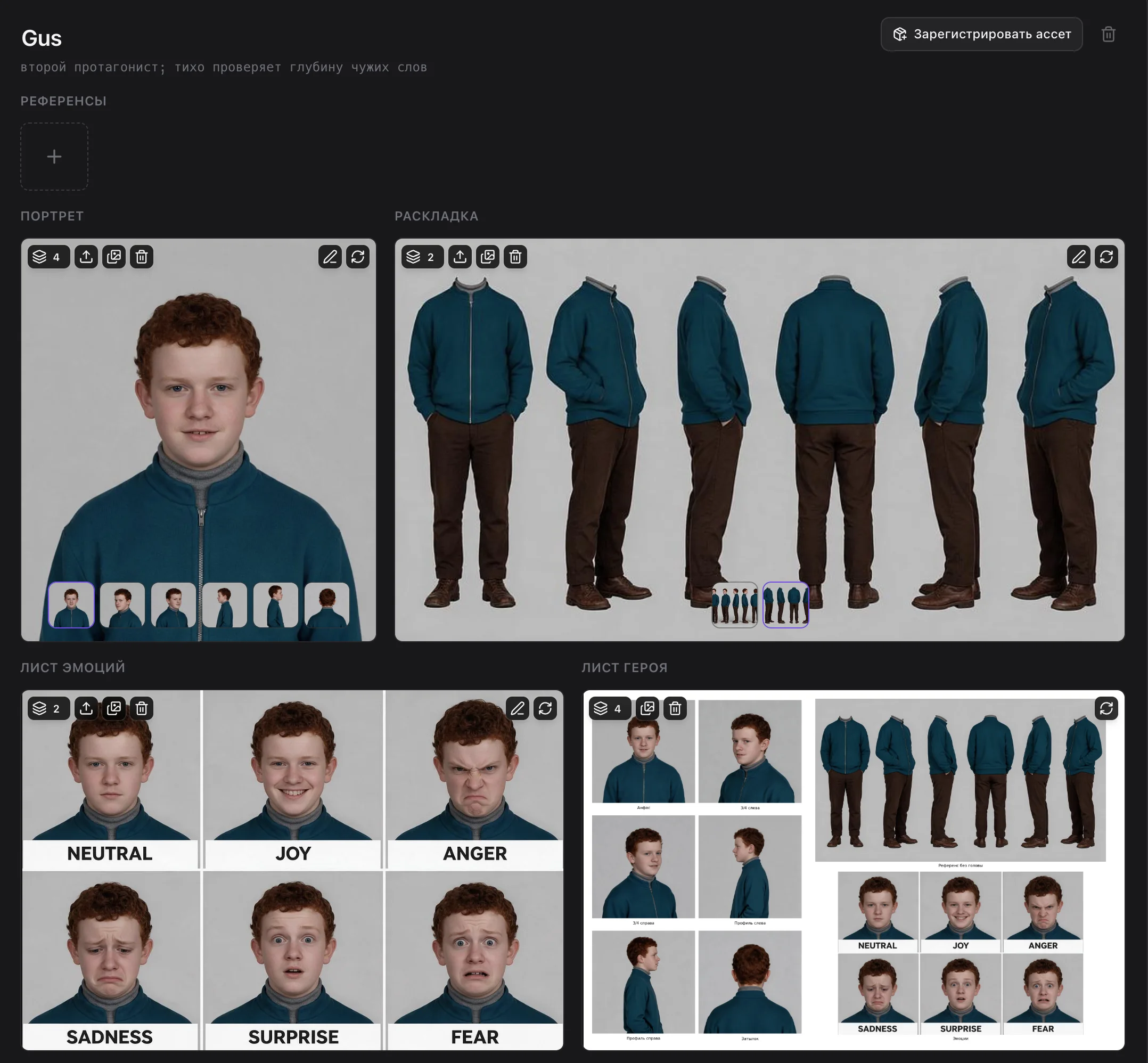Click the ПОРТРЕТ section label
1148x1063 pixels.
52,216
